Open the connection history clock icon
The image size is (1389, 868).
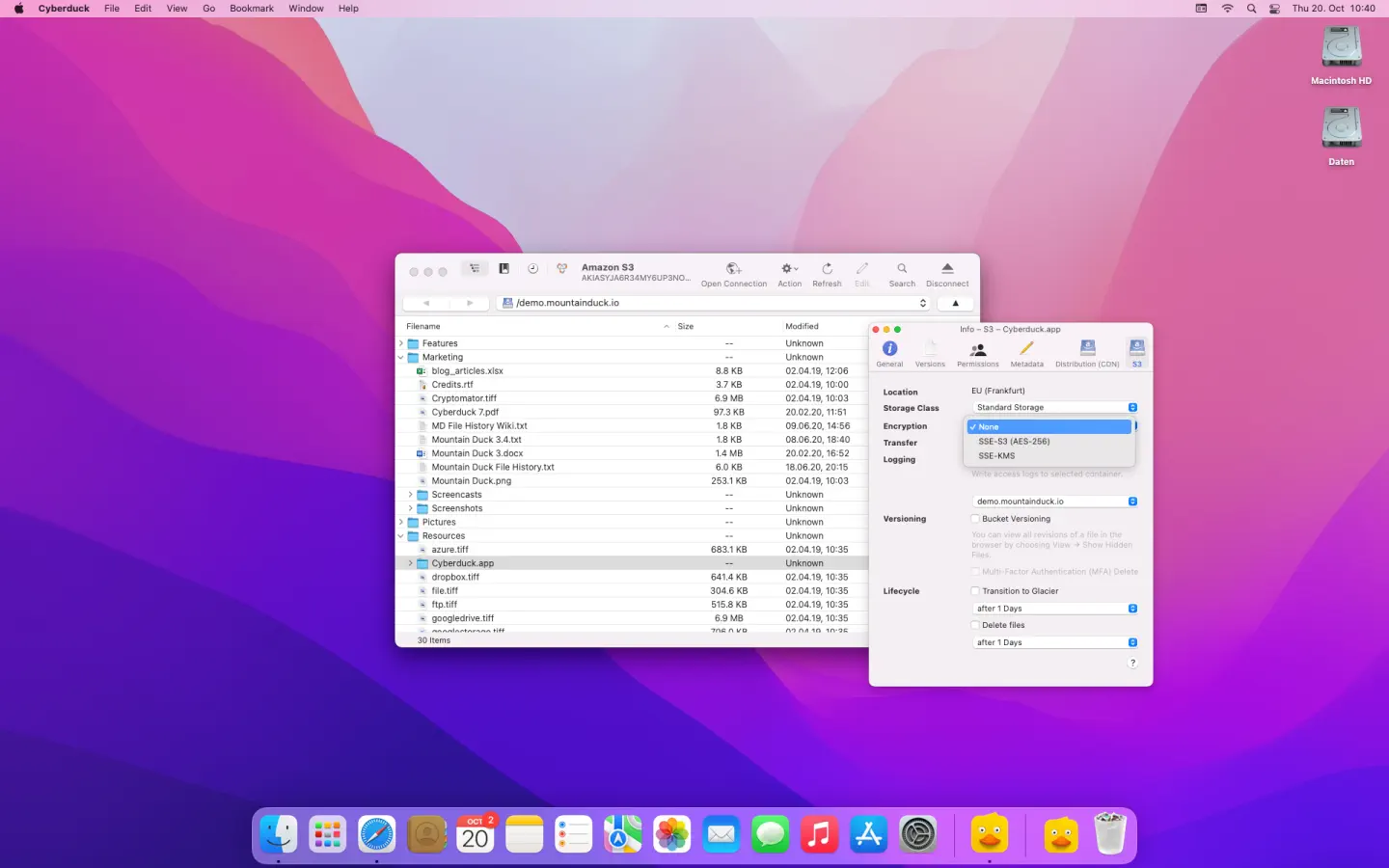(532, 269)
